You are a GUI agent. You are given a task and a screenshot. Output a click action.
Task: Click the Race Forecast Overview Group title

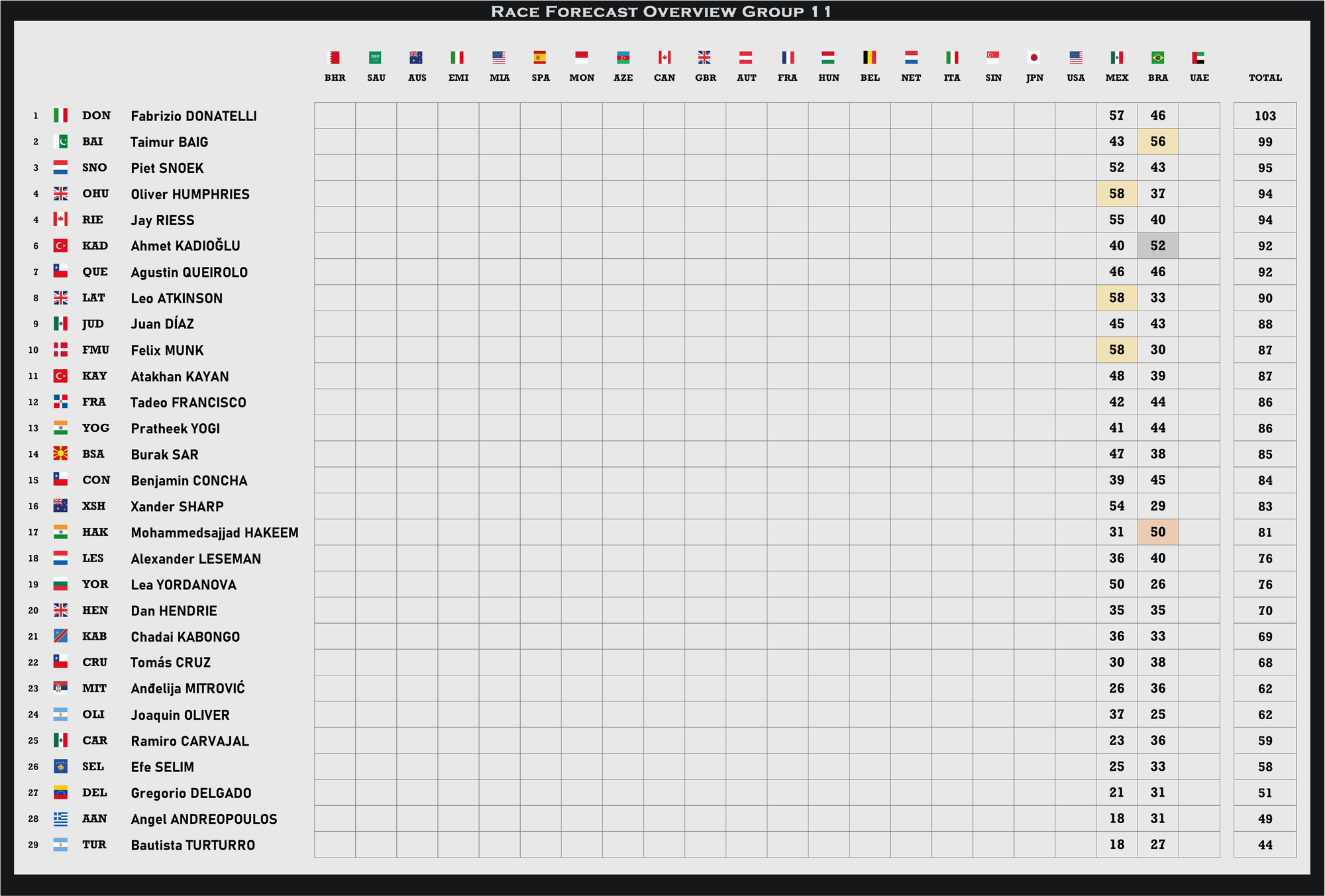pos(661,11)
